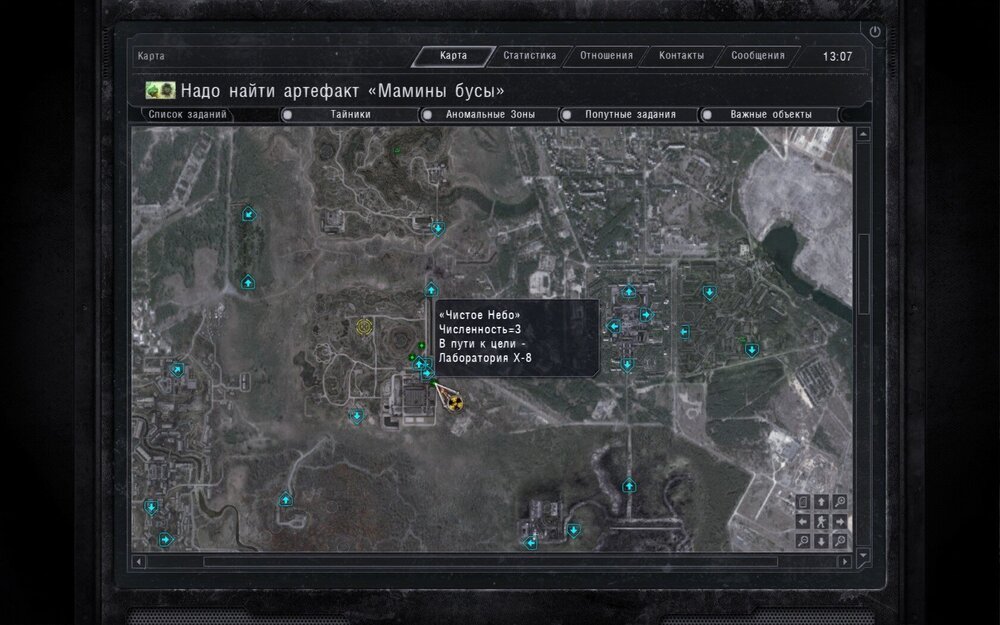Click the up-arrow marker just above the «Чистое Небо» tooltip
1000x625 pixels.
(431, 290)
